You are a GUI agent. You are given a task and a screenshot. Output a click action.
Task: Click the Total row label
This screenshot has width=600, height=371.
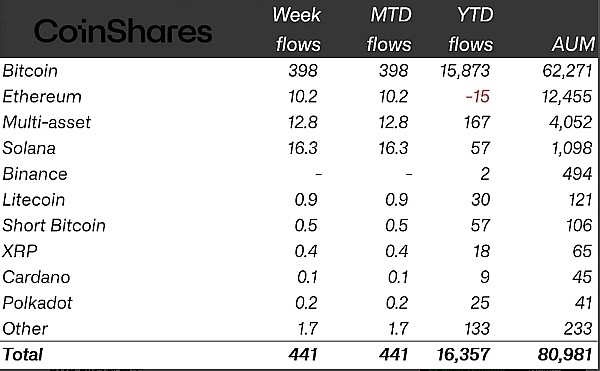coord(22,355)
